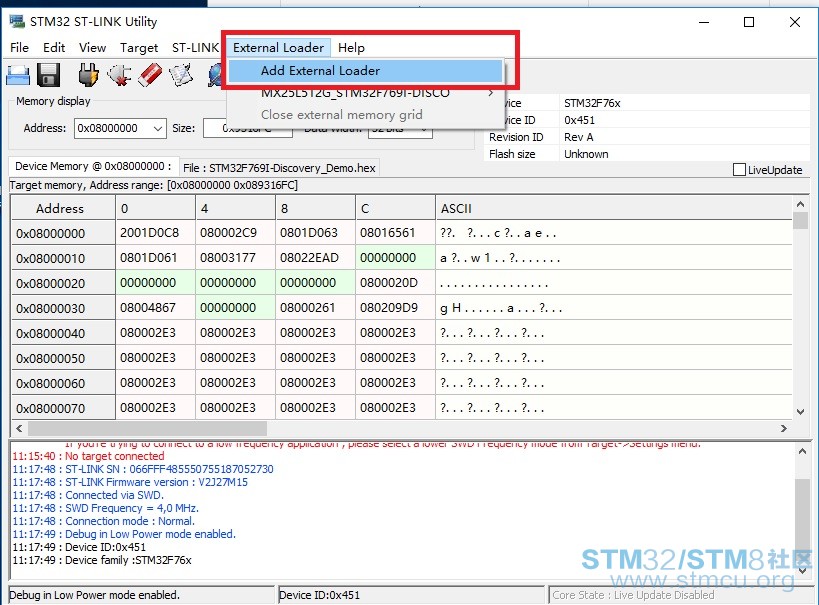Click the External Loader menu

point(278,48)
